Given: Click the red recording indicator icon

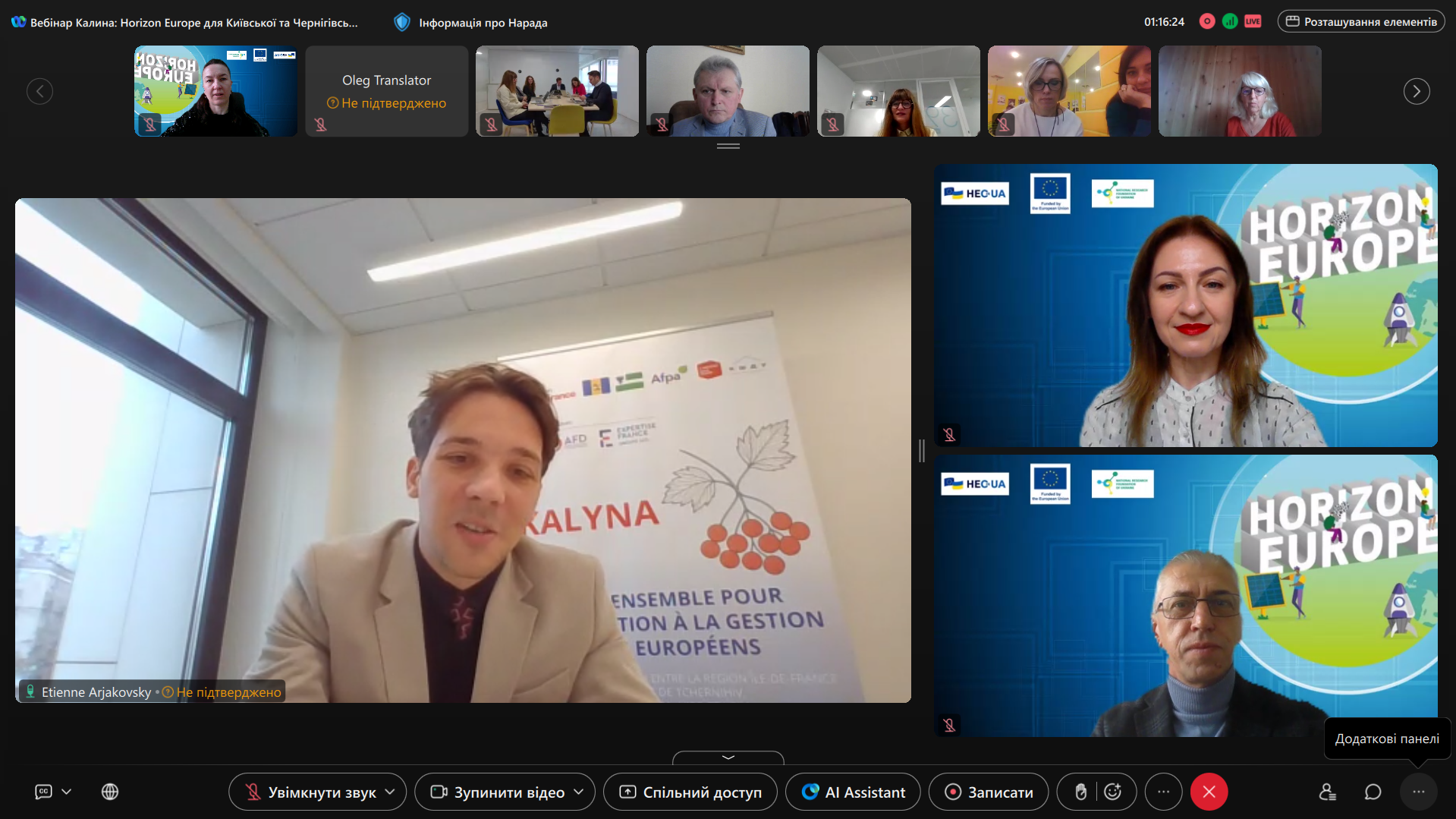Looking at the screenshot, I should pyautogui.click(x=1206, y=22).
